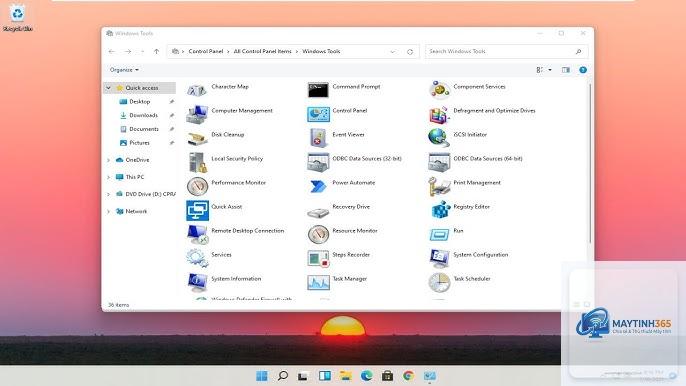Open the recent locations dropdown arrow

(142, 52)
